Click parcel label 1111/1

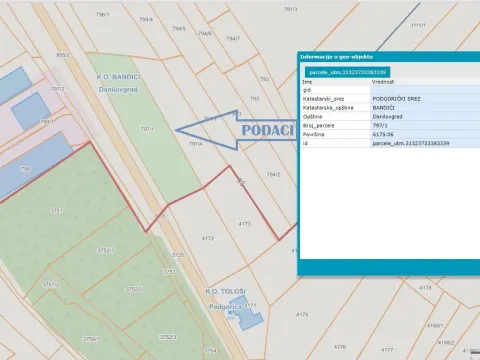(x=418, y=25)
